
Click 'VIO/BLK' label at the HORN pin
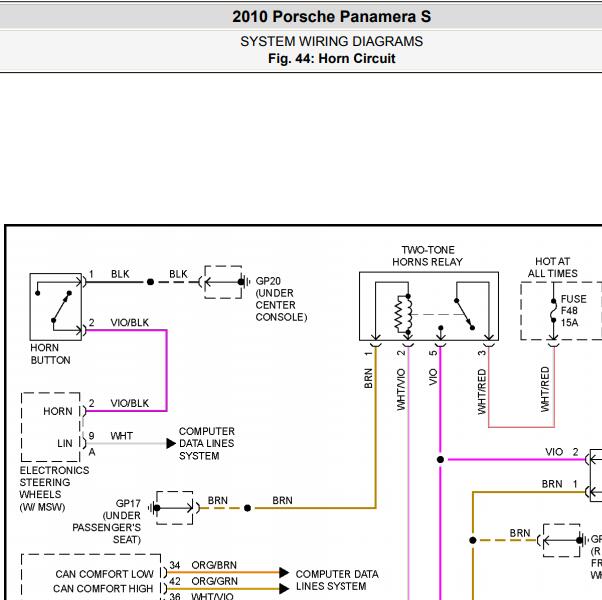pos(129,403)
